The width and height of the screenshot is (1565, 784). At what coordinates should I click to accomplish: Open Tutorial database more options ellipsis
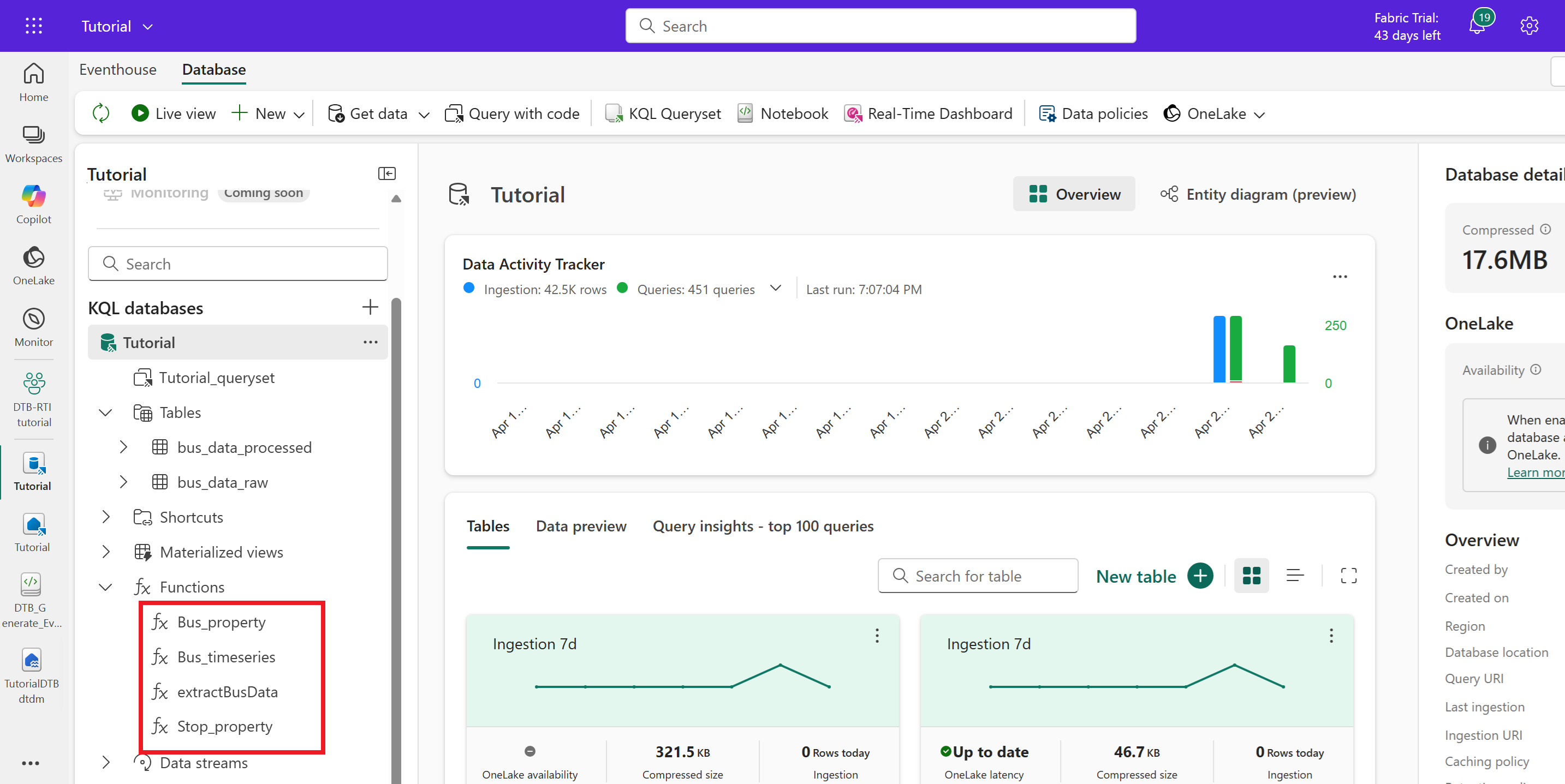pyautogui.click(x=370, y=343)
